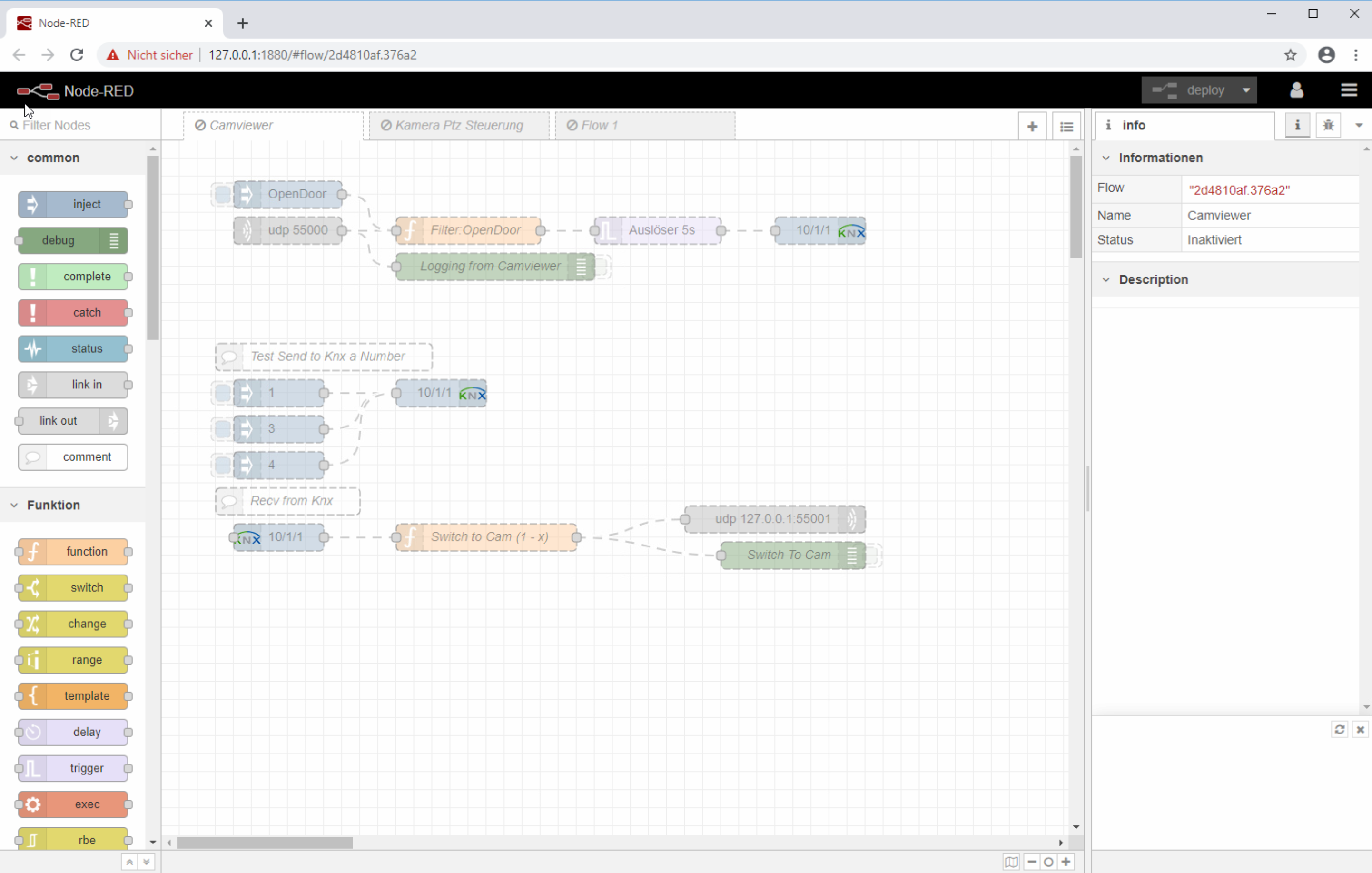Open the main hamburger menu
1372x873 pixels.
[1349, 90]
